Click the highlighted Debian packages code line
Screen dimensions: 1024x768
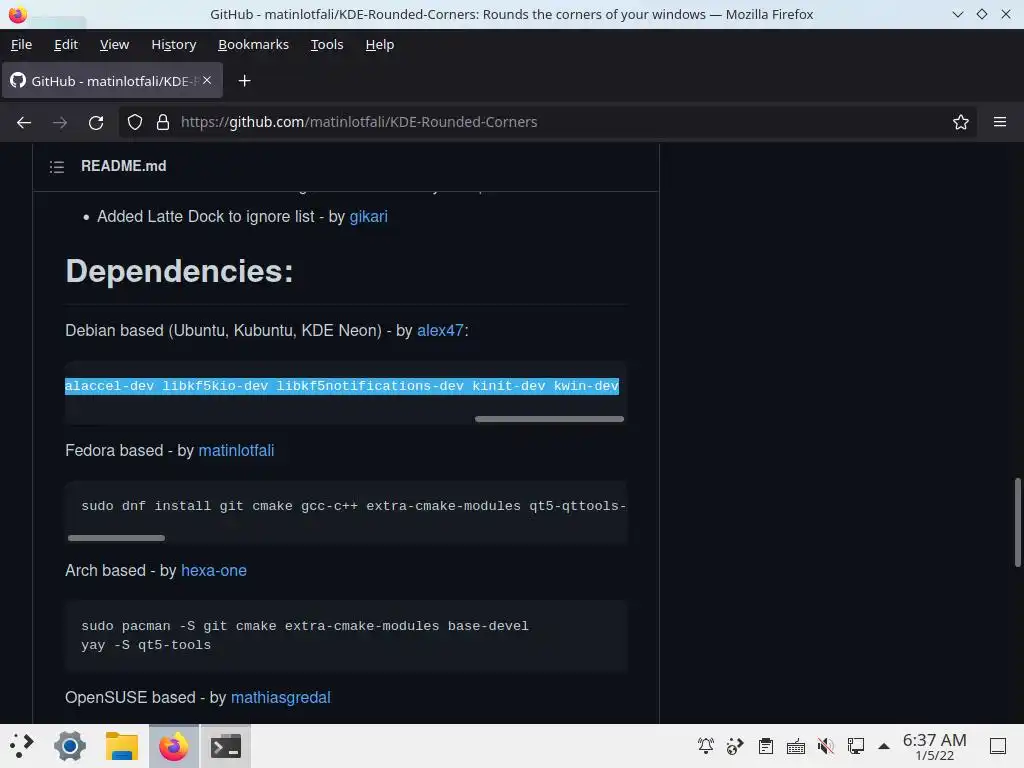point(342,386)
